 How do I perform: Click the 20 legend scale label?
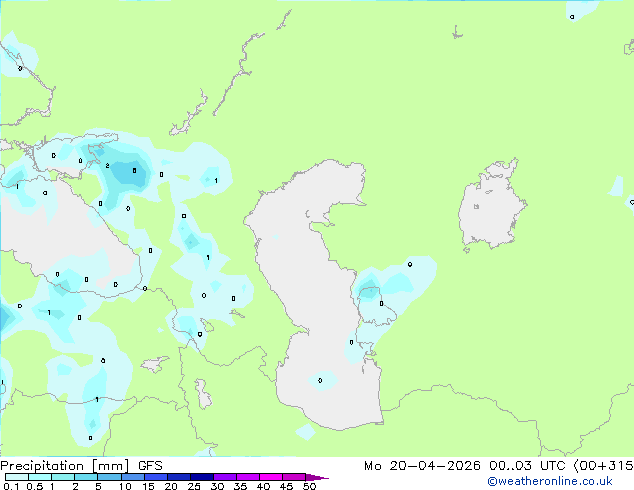point(171,486)
